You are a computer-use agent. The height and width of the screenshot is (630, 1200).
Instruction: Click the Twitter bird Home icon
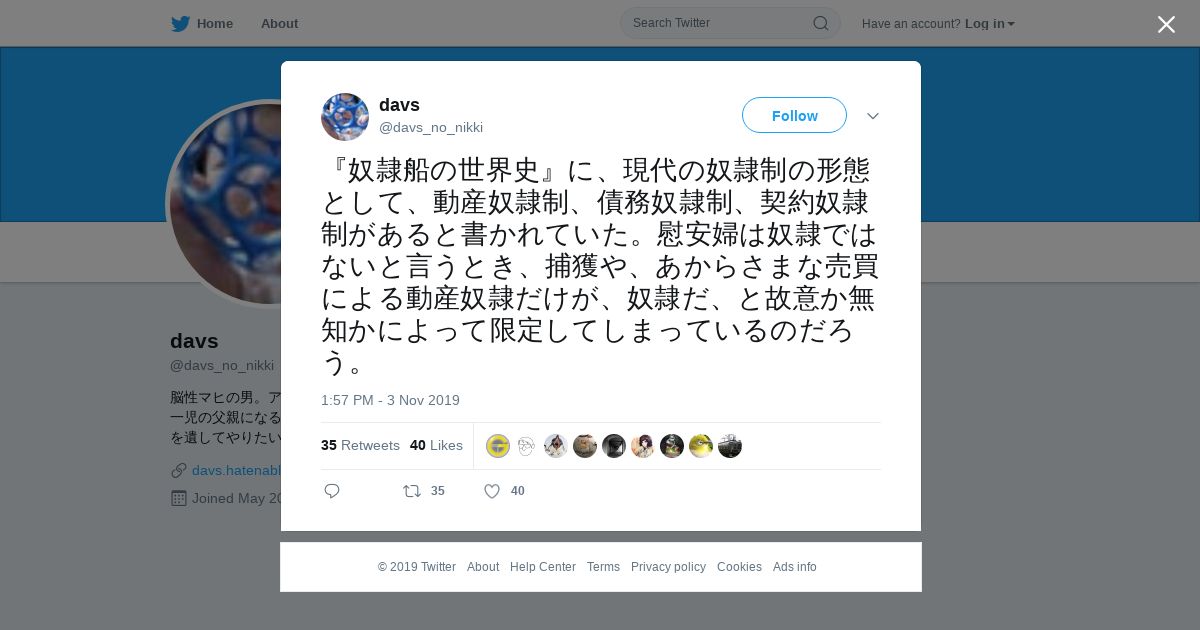[180, 23]
